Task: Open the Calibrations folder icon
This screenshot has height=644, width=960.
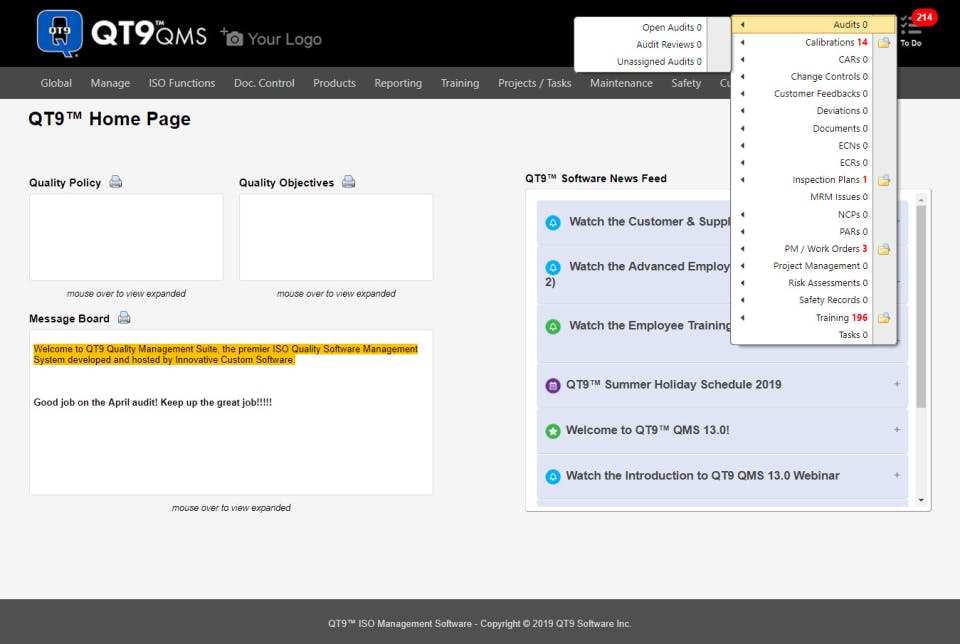Action: pyautogui.click(x=884, y=42)
